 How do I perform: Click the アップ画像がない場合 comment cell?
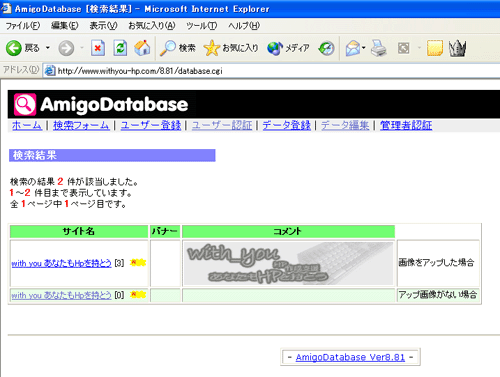pyautogui.click(x=438, y=295)
